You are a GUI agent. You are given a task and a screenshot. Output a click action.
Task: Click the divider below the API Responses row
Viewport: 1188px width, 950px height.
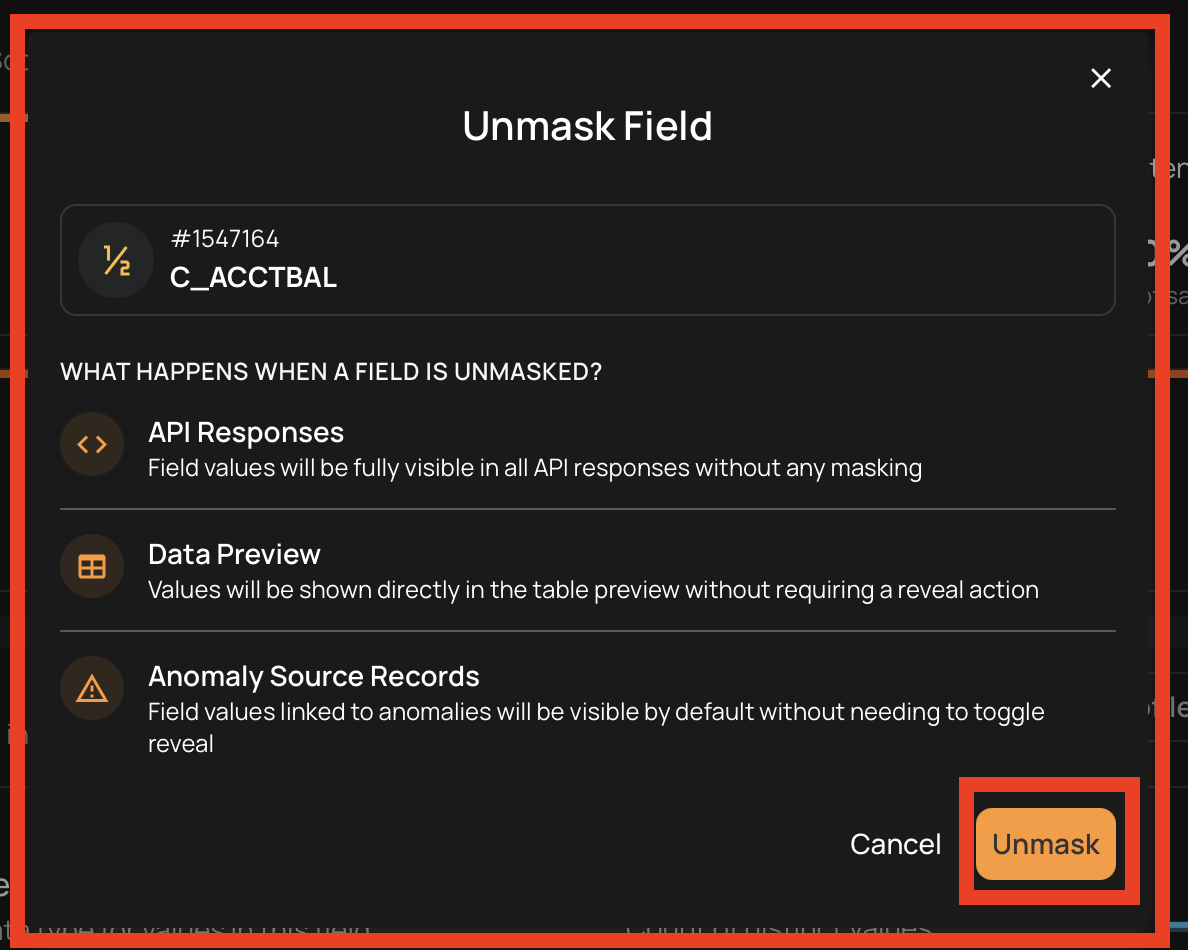click(x=588, y=510)
